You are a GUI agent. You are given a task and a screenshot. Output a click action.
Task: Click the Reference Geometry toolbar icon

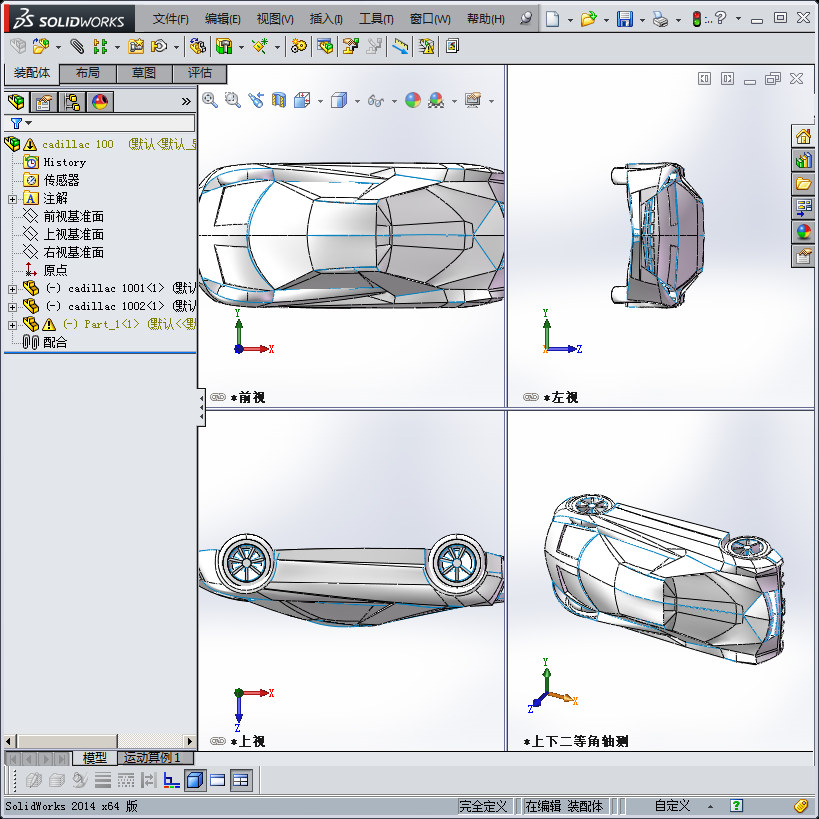pyautogui.click(x=260, y=46)
